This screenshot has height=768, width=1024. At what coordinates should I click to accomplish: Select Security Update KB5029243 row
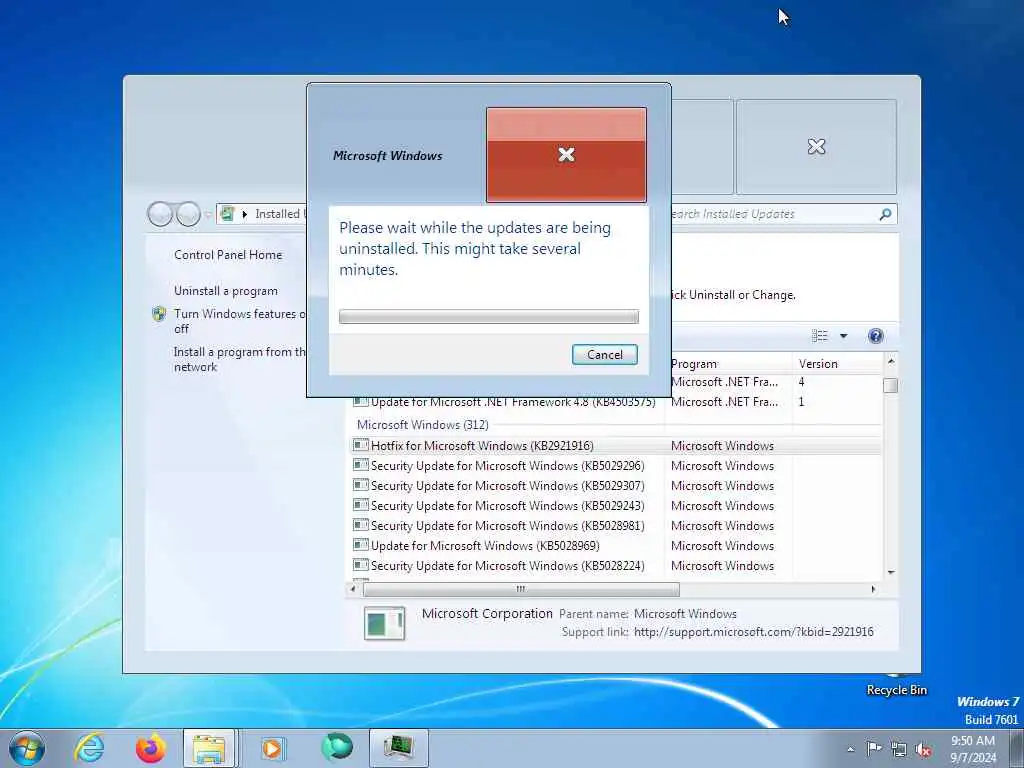click(x=616, y=505)
